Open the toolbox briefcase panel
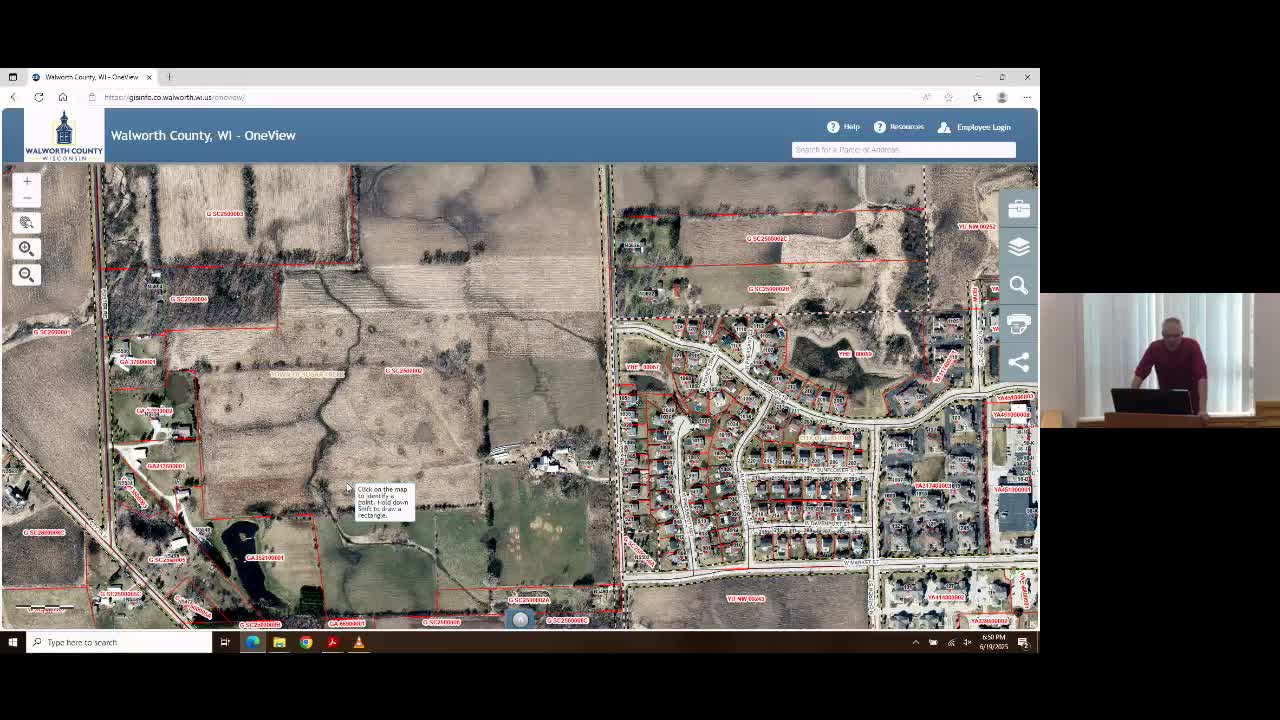Viewport: 1280px width, 720px height. (x=1019, y=208)
